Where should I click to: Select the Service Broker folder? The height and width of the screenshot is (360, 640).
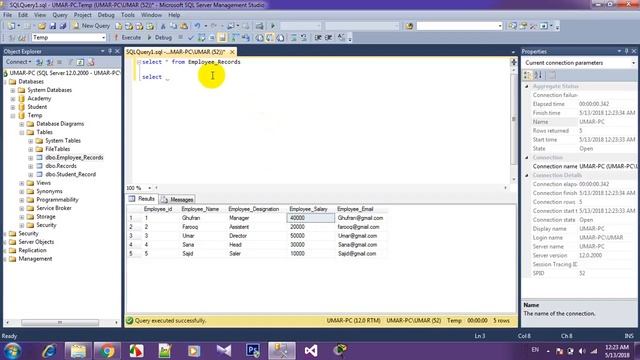click(x=54, y=208)
